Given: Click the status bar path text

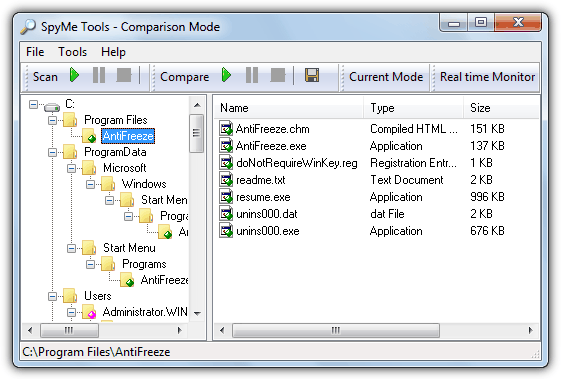Looking at the screenshot, I should click(96, 352).
